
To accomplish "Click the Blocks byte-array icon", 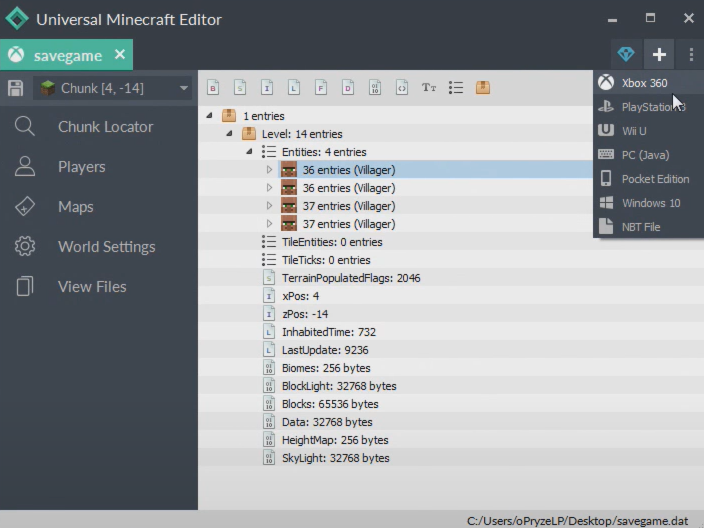I will pyautogui.click(x=268, y=404).
